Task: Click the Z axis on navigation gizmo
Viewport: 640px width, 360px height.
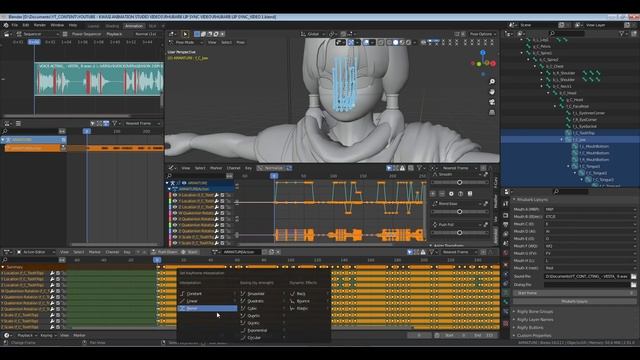Action: (483, 53)
